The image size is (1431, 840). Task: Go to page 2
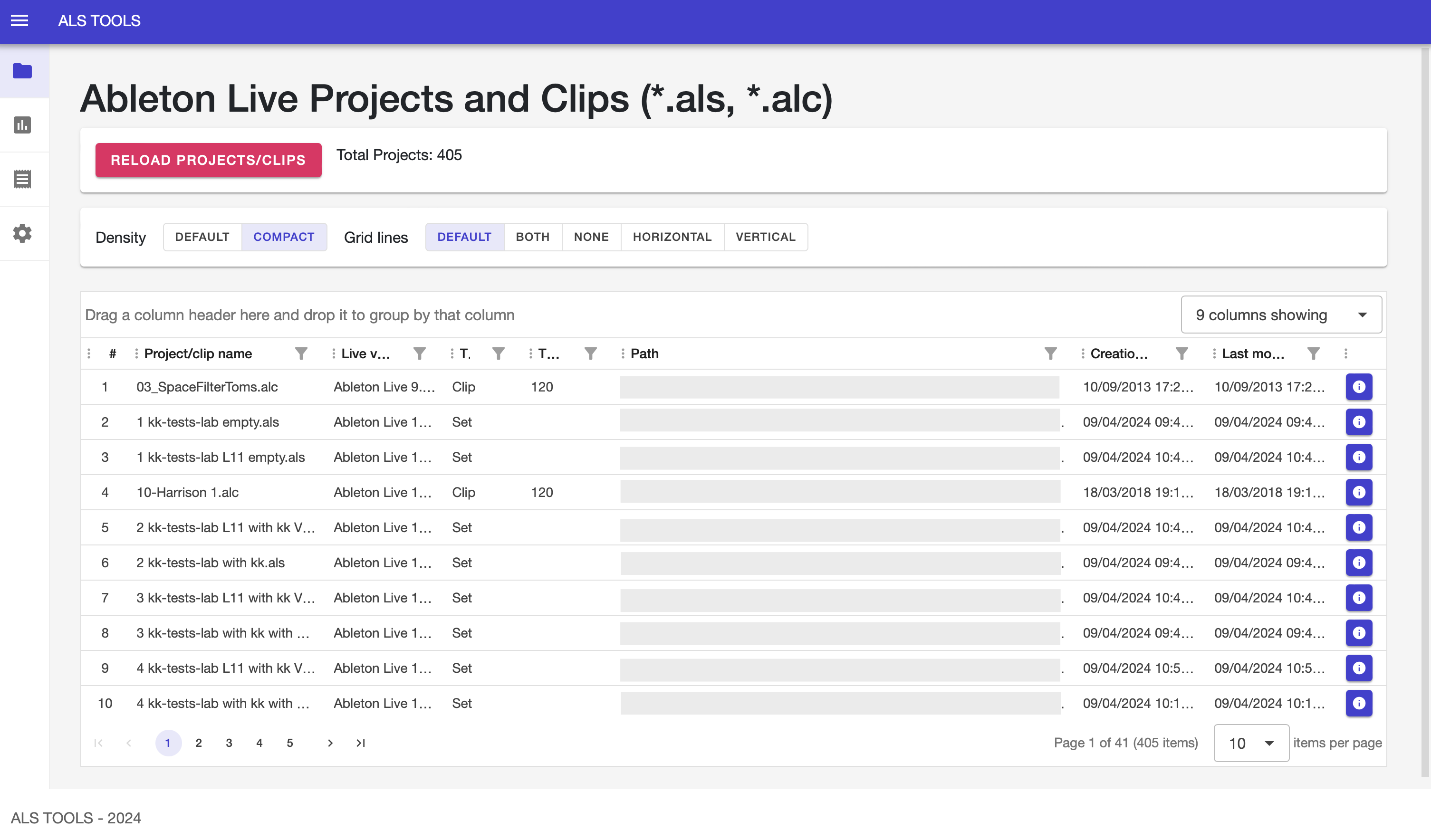(199, 743)
